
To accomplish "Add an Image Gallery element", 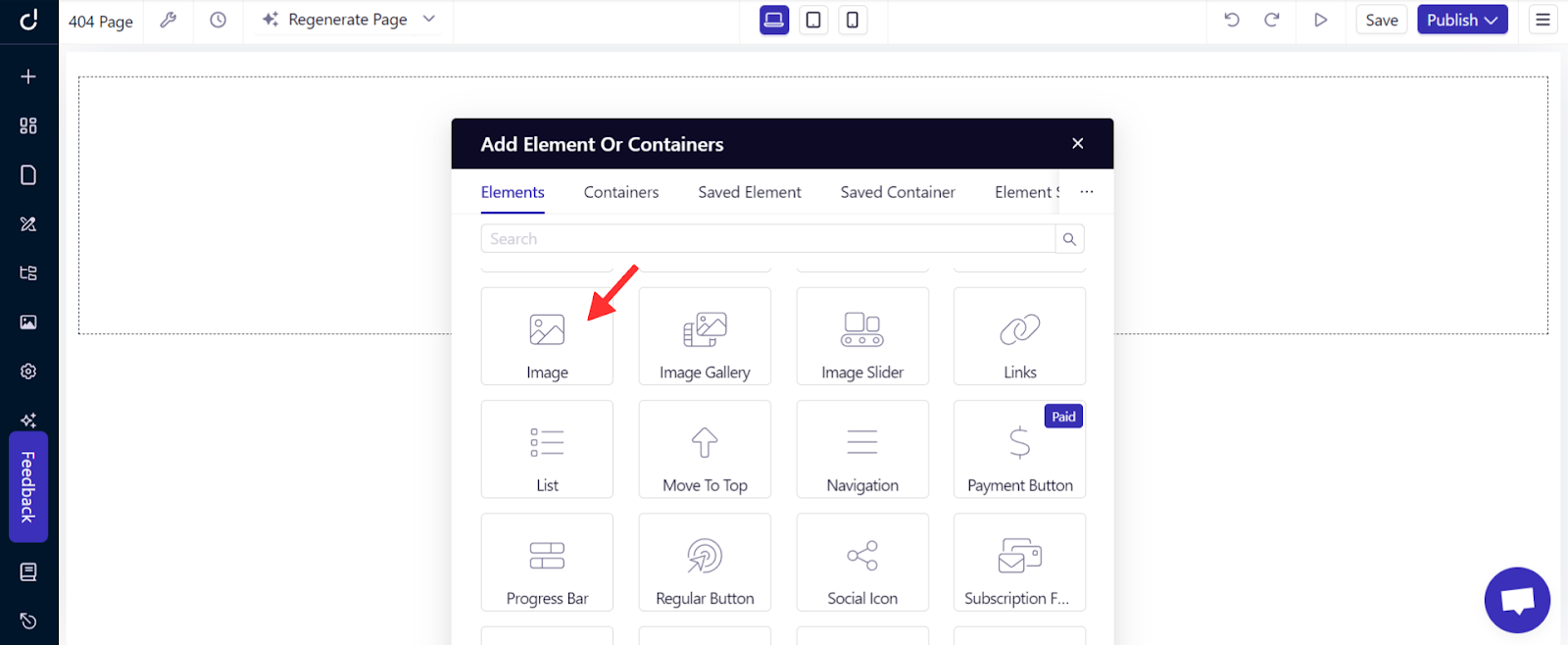I will click(x=705, y=336).
